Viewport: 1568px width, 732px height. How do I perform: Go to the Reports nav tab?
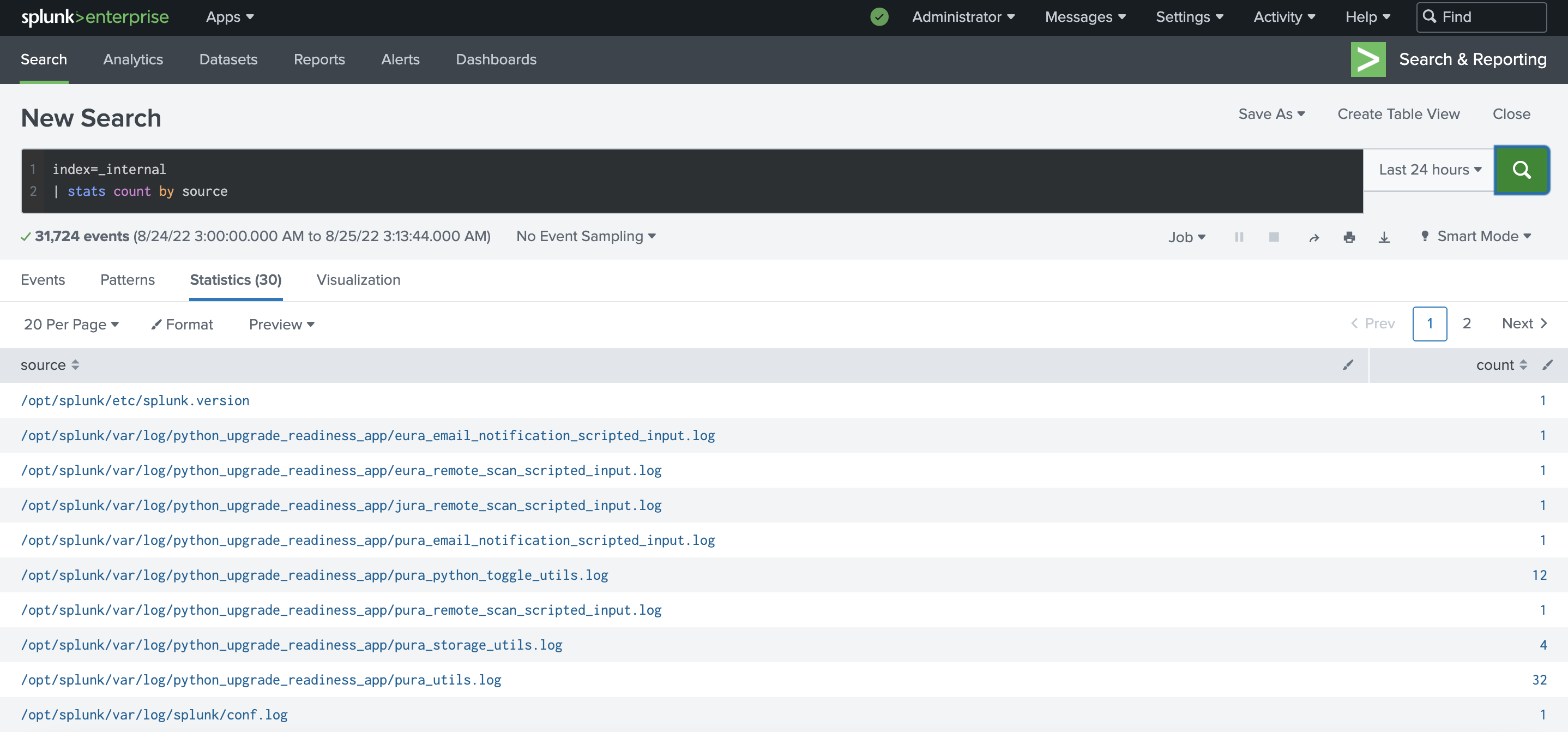(319, 59)
